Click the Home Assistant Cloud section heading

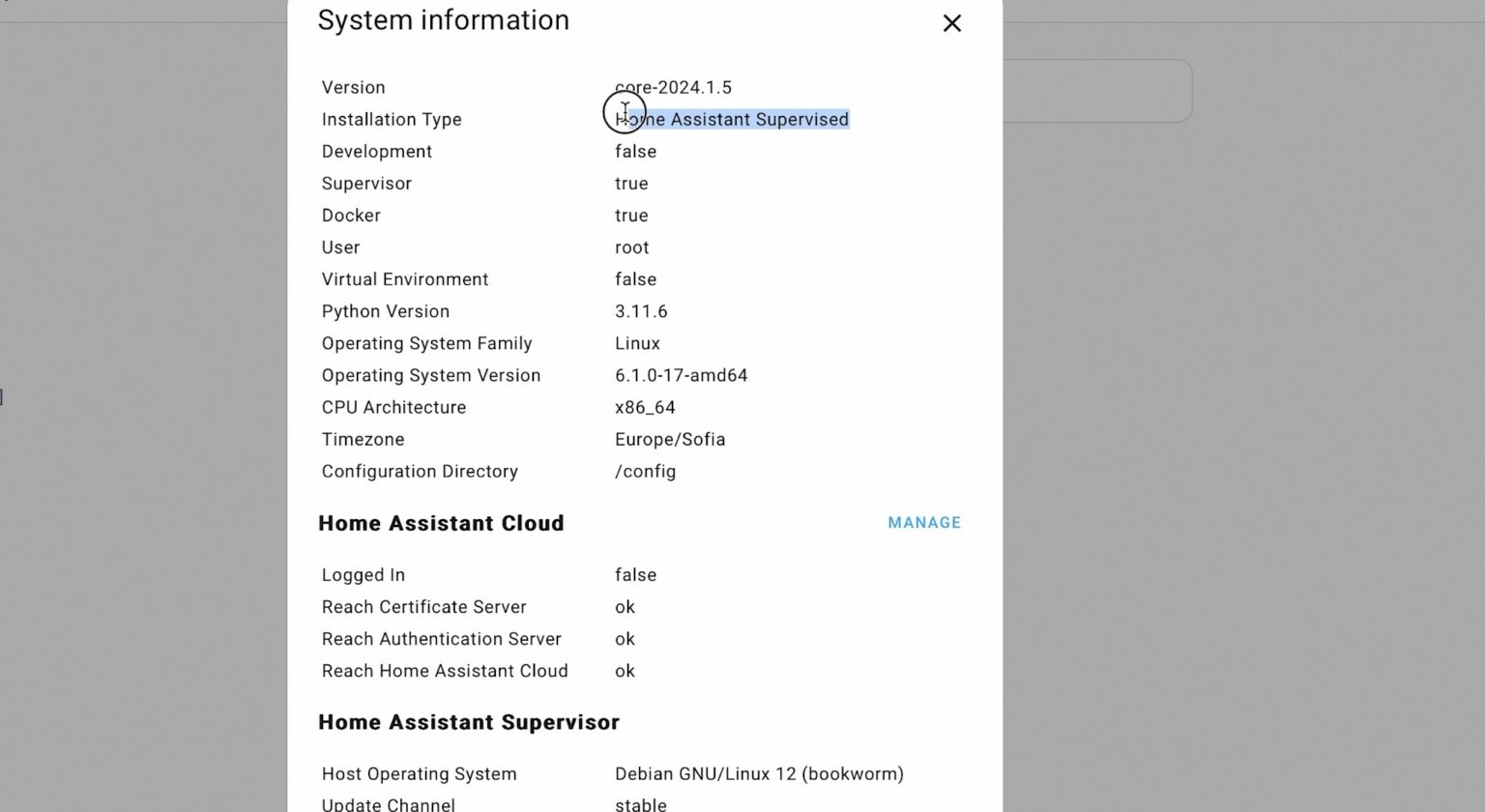coord(441,523)
